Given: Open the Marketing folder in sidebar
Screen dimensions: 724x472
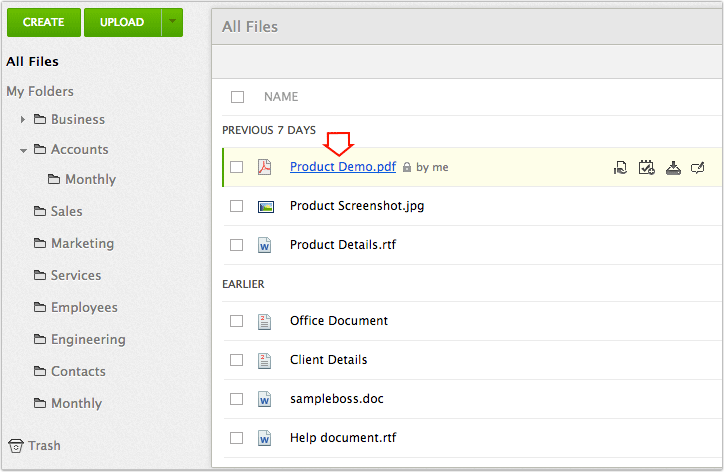Looking at the screenshot, I should pos(82,243).
